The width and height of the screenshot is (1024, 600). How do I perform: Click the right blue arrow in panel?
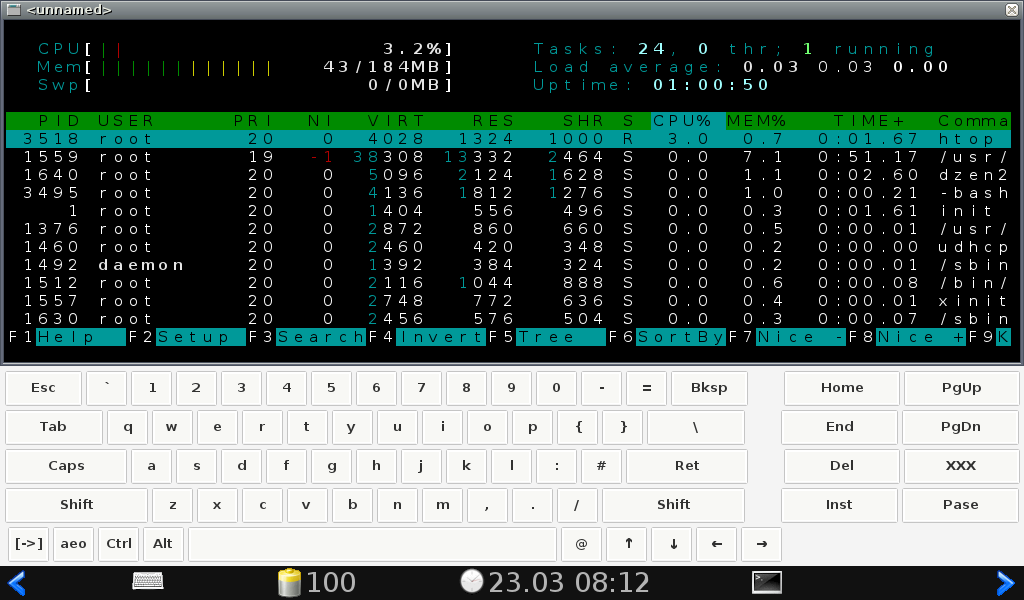coord(1006,582)
